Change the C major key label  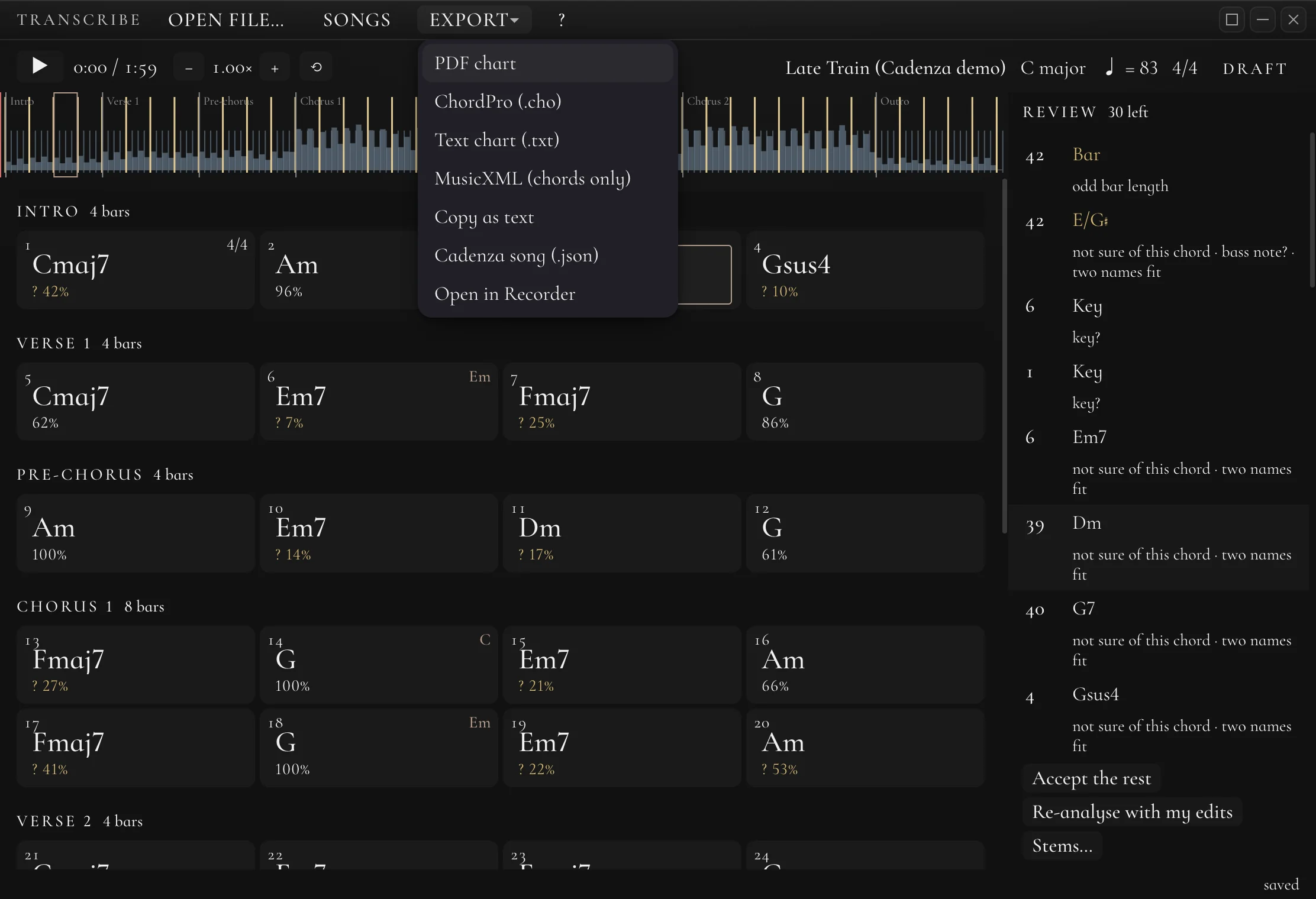point(1053,69)
